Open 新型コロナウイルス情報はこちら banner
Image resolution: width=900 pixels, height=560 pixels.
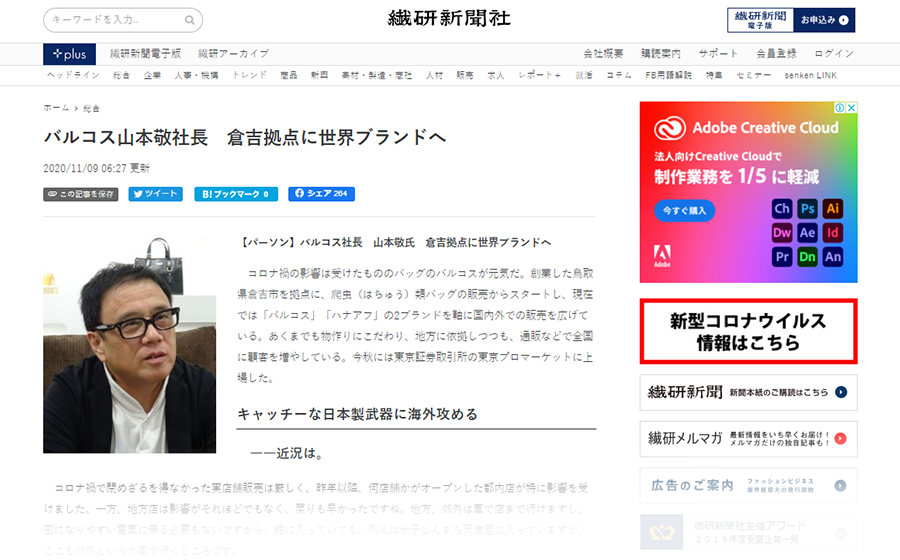748,331
